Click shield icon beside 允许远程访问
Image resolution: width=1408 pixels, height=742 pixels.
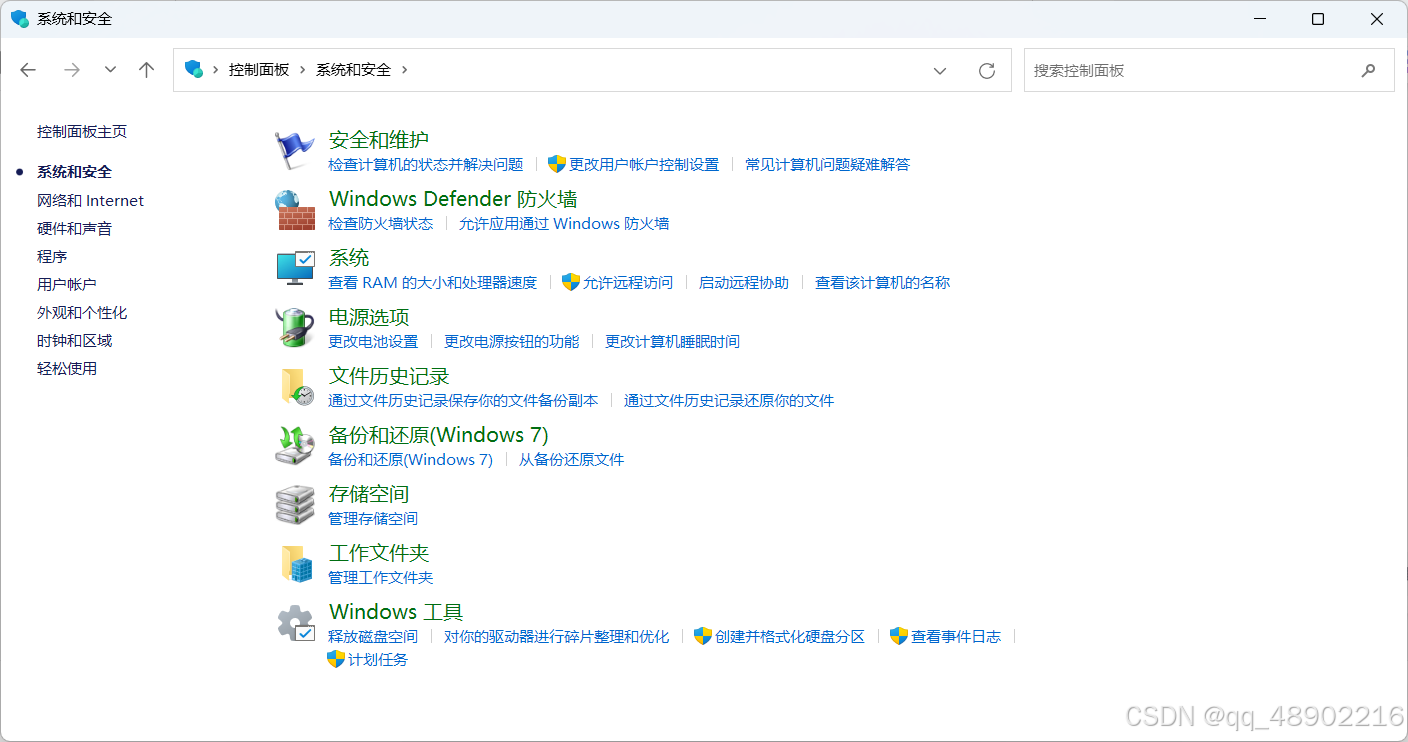(x=571, y=282)
